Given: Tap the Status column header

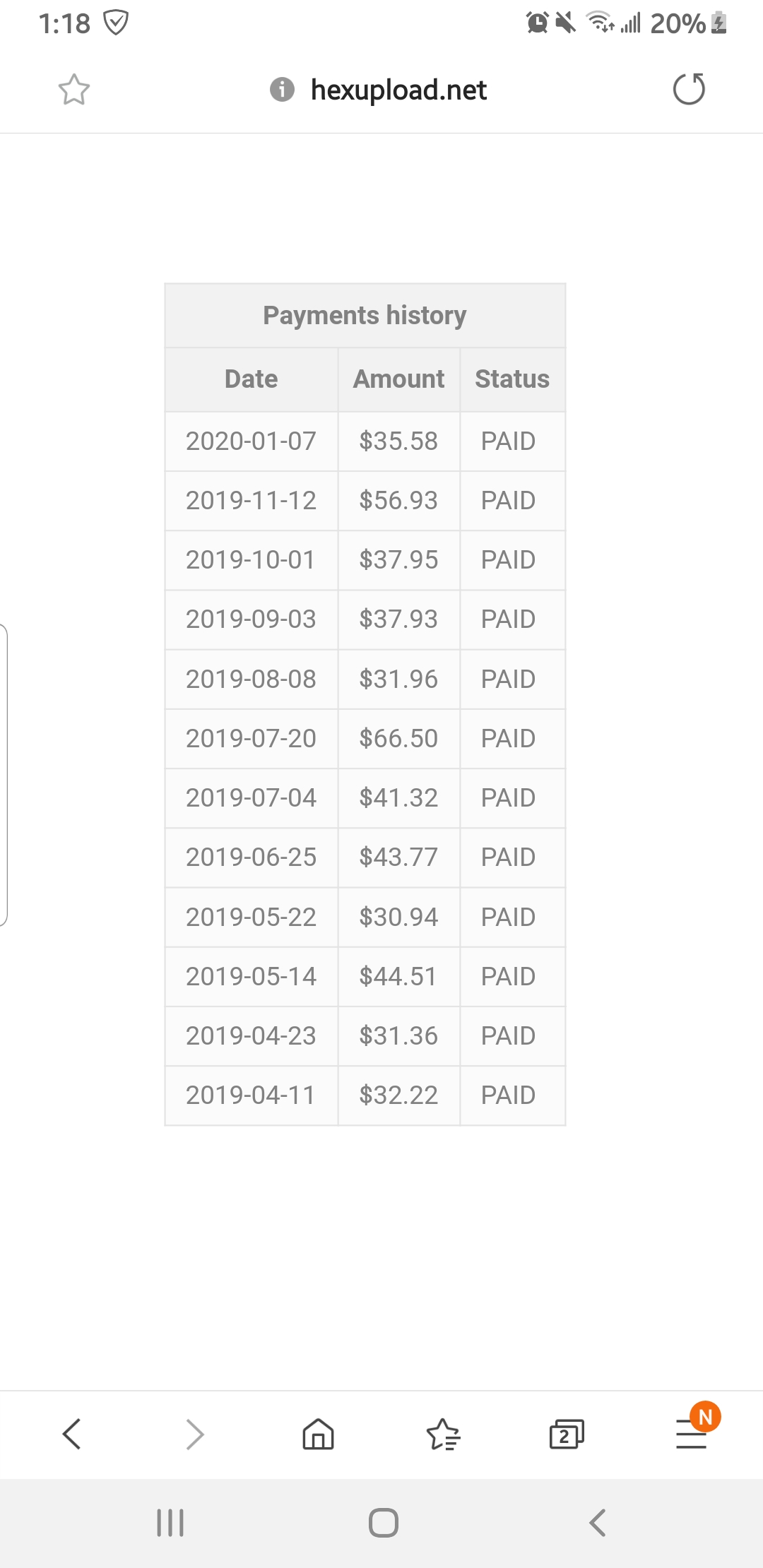Looking at the screenshot, I should click(x=512, y=379).
